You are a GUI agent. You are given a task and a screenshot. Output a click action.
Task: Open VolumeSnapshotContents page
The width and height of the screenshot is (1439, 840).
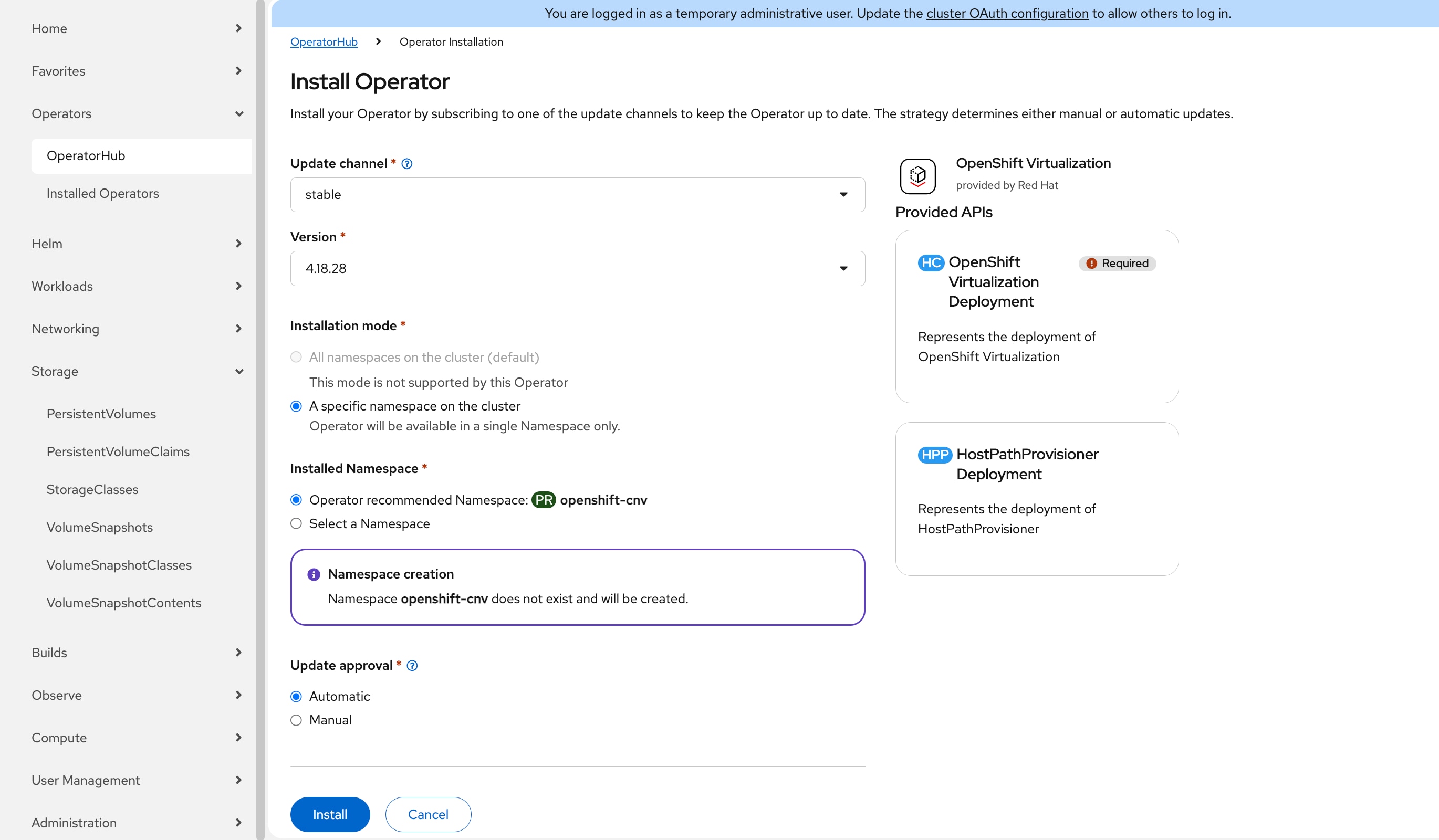pyautogui.click(x=142, y=603)
